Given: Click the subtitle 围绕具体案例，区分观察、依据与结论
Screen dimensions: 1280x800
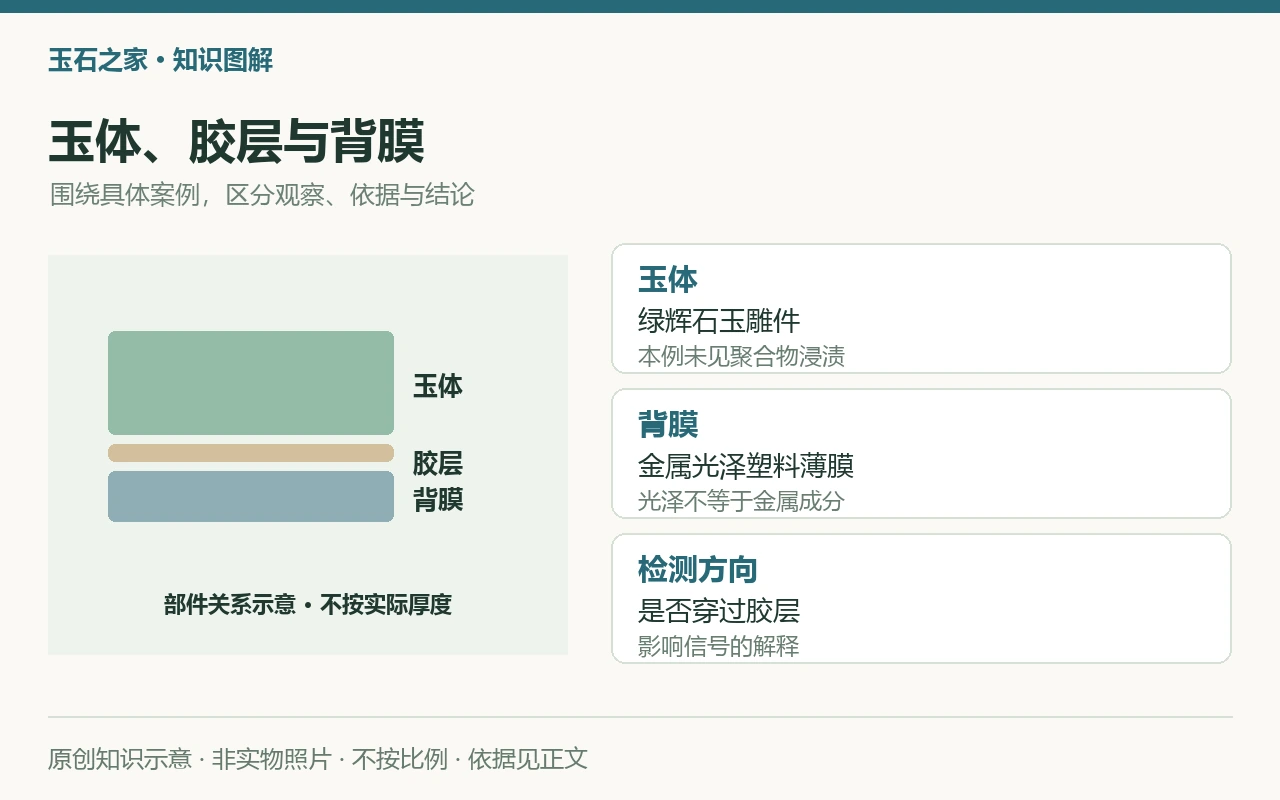Looking at the screenshot, I should (262, 195).
